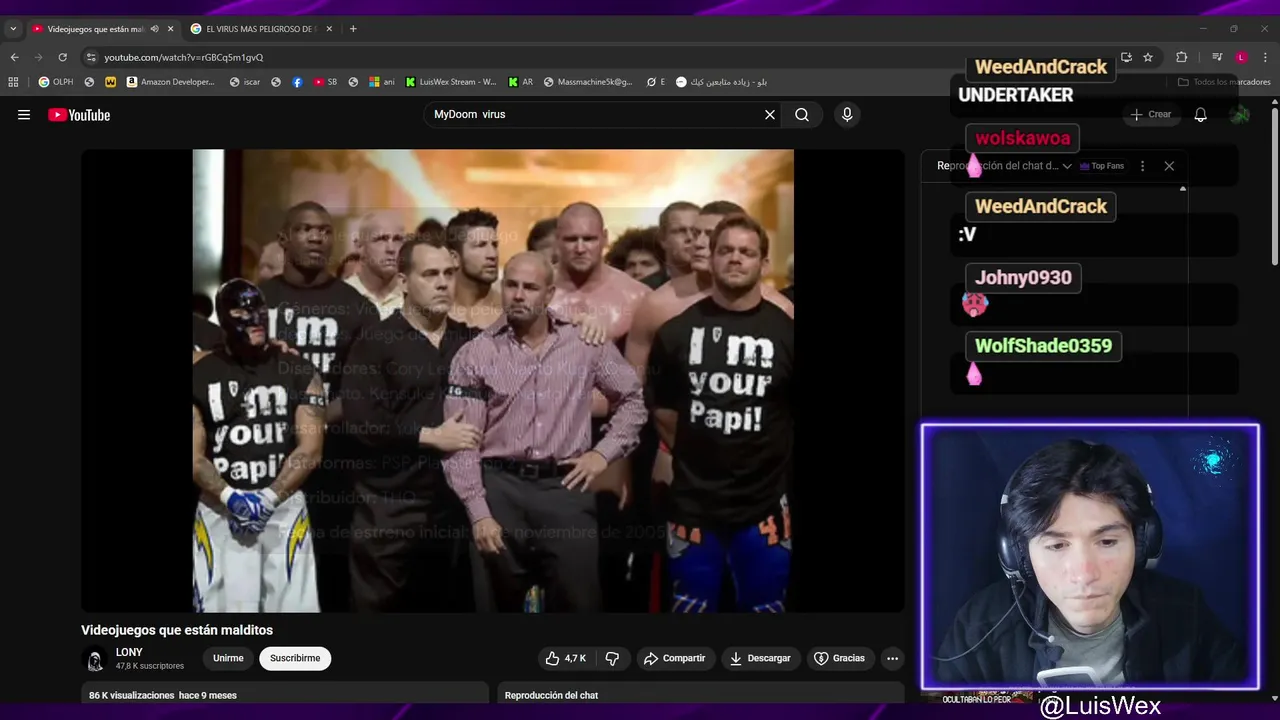The height and width of the screenshot is (720, 1280).
Task: Dislike the video
Action: 612,658
